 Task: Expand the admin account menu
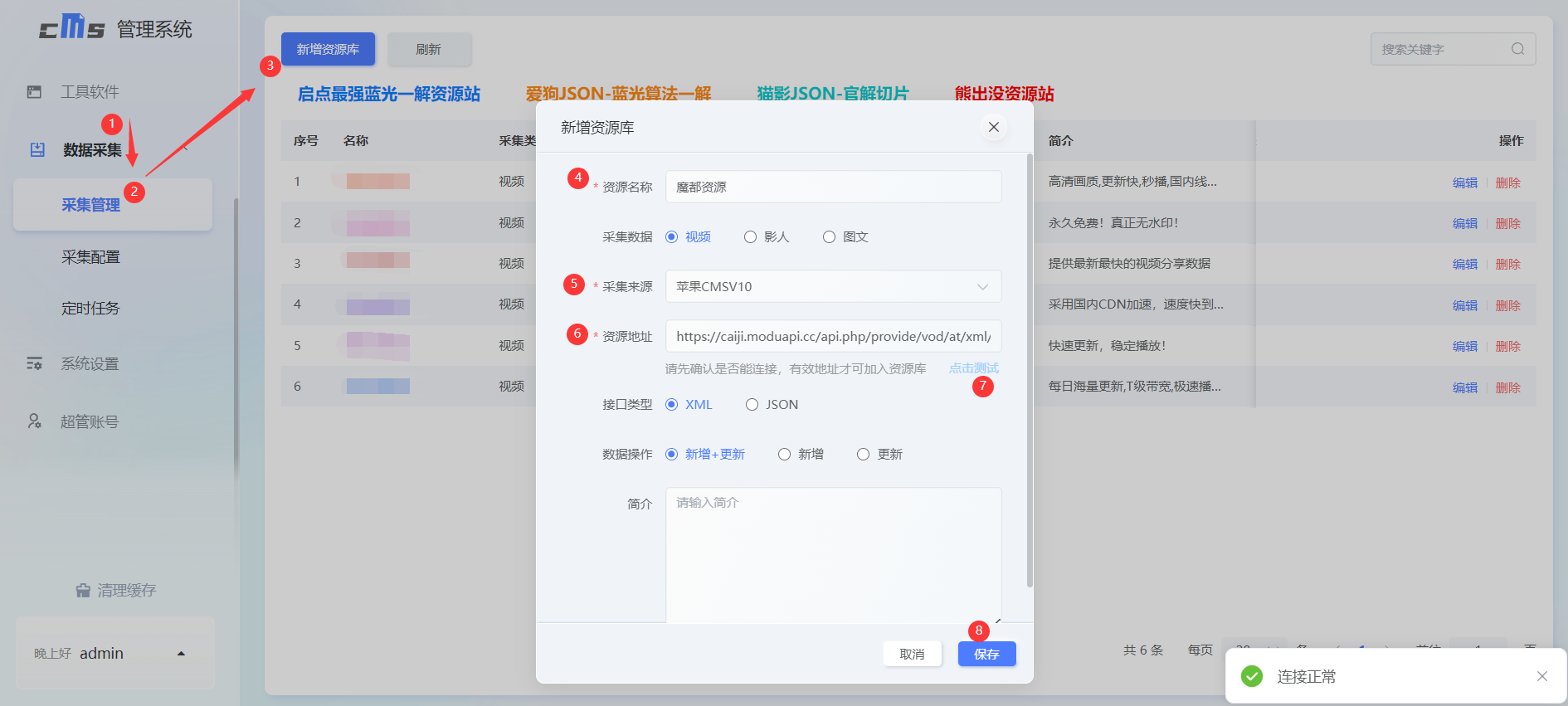point(181,654)
